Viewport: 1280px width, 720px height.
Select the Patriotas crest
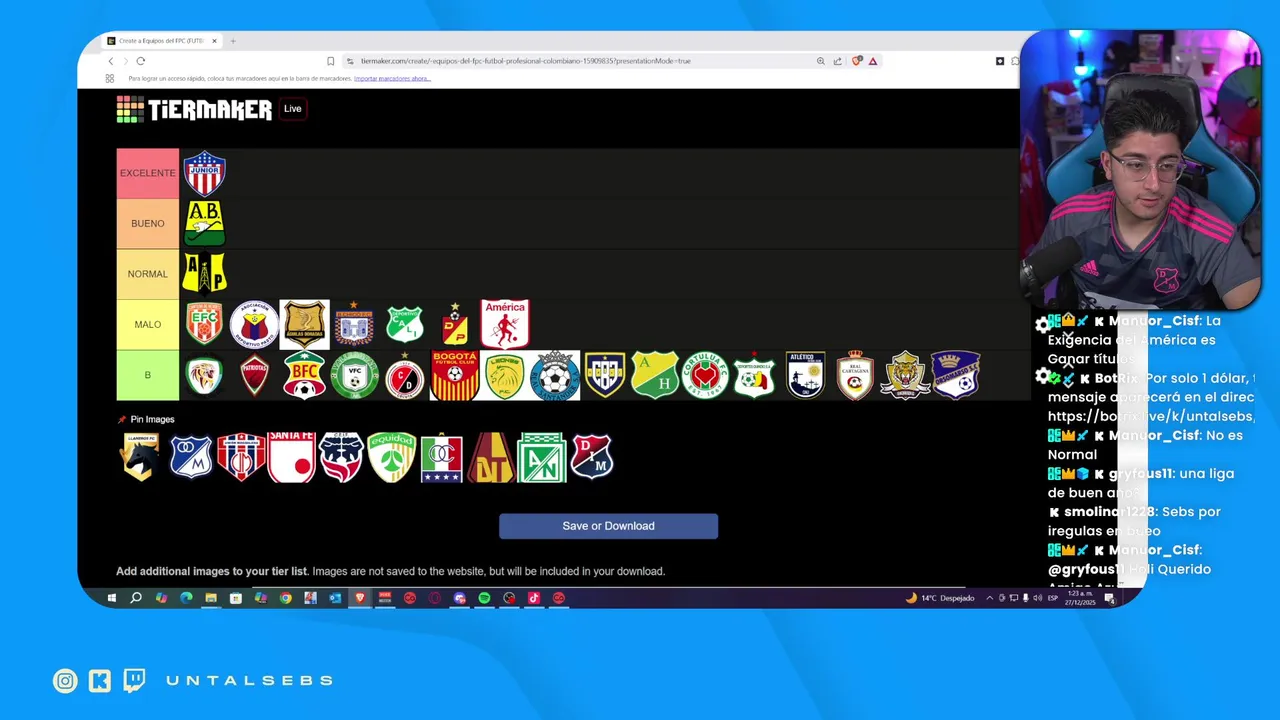pyautogui.click(x=254, y=375)
